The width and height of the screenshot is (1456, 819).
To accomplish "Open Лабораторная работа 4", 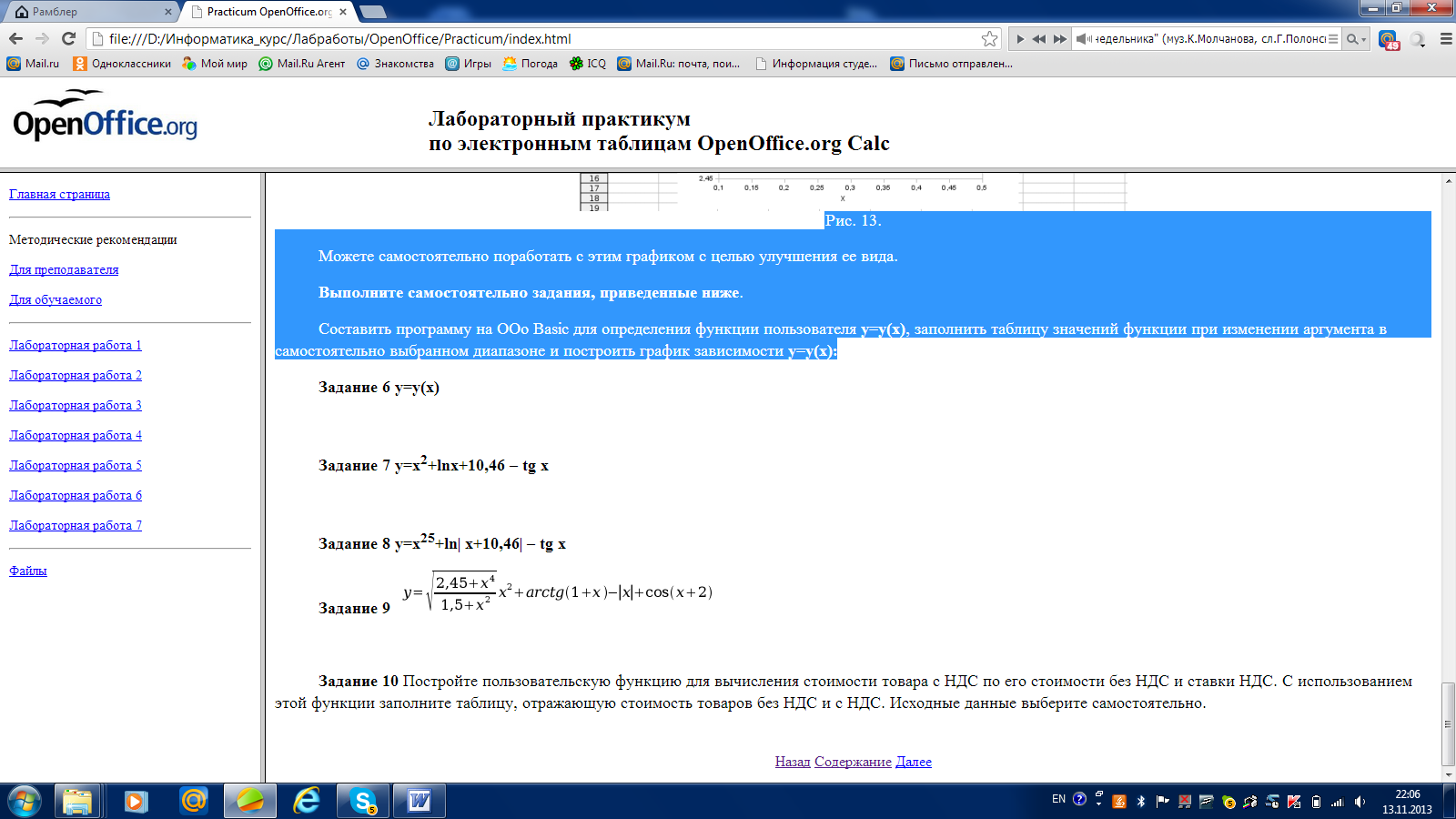I will click(x=76, y=435).
